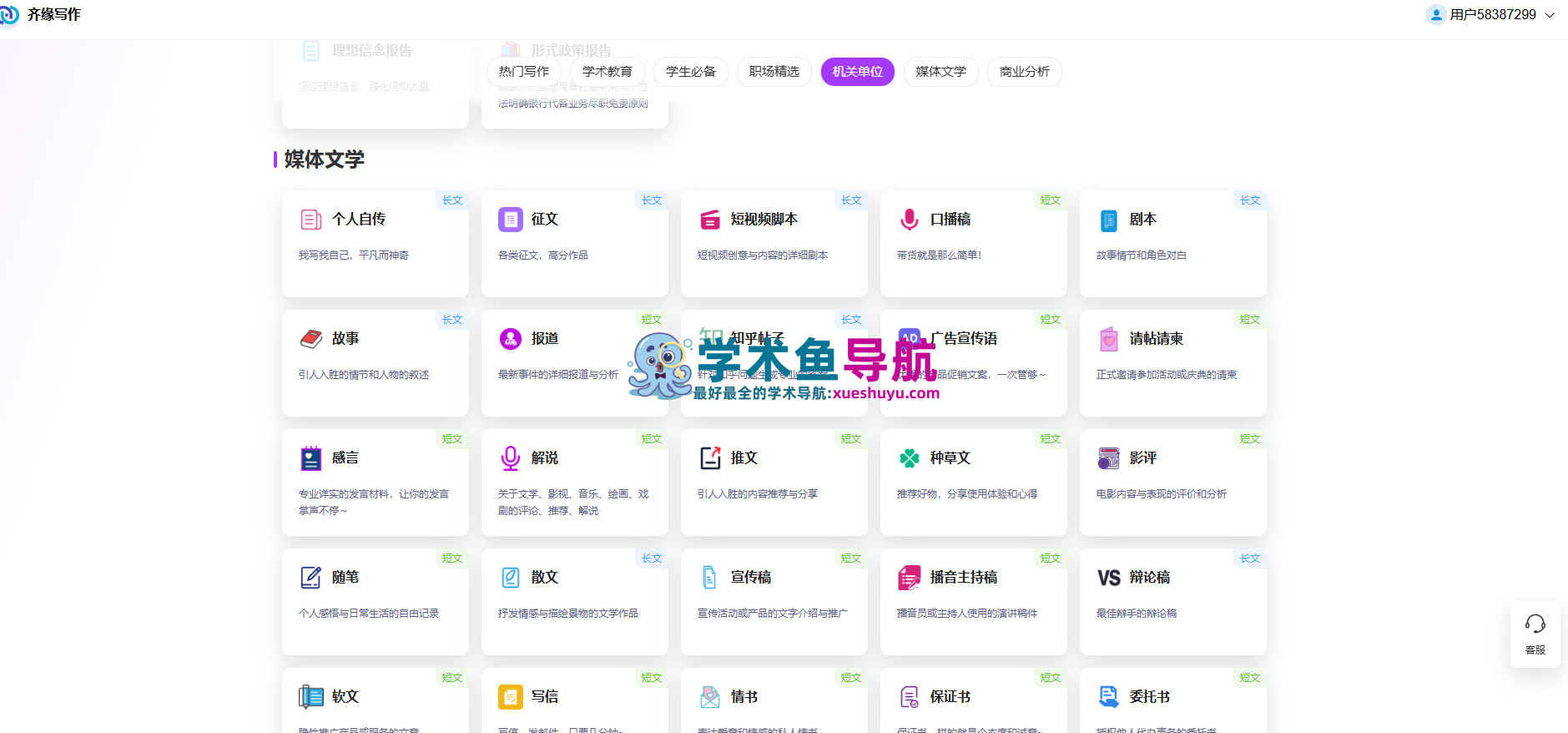Click 引人入胜的情节和人物的叙述 text
The image size is (1568, 733).
pyautogui.click(x=364, y=375)
